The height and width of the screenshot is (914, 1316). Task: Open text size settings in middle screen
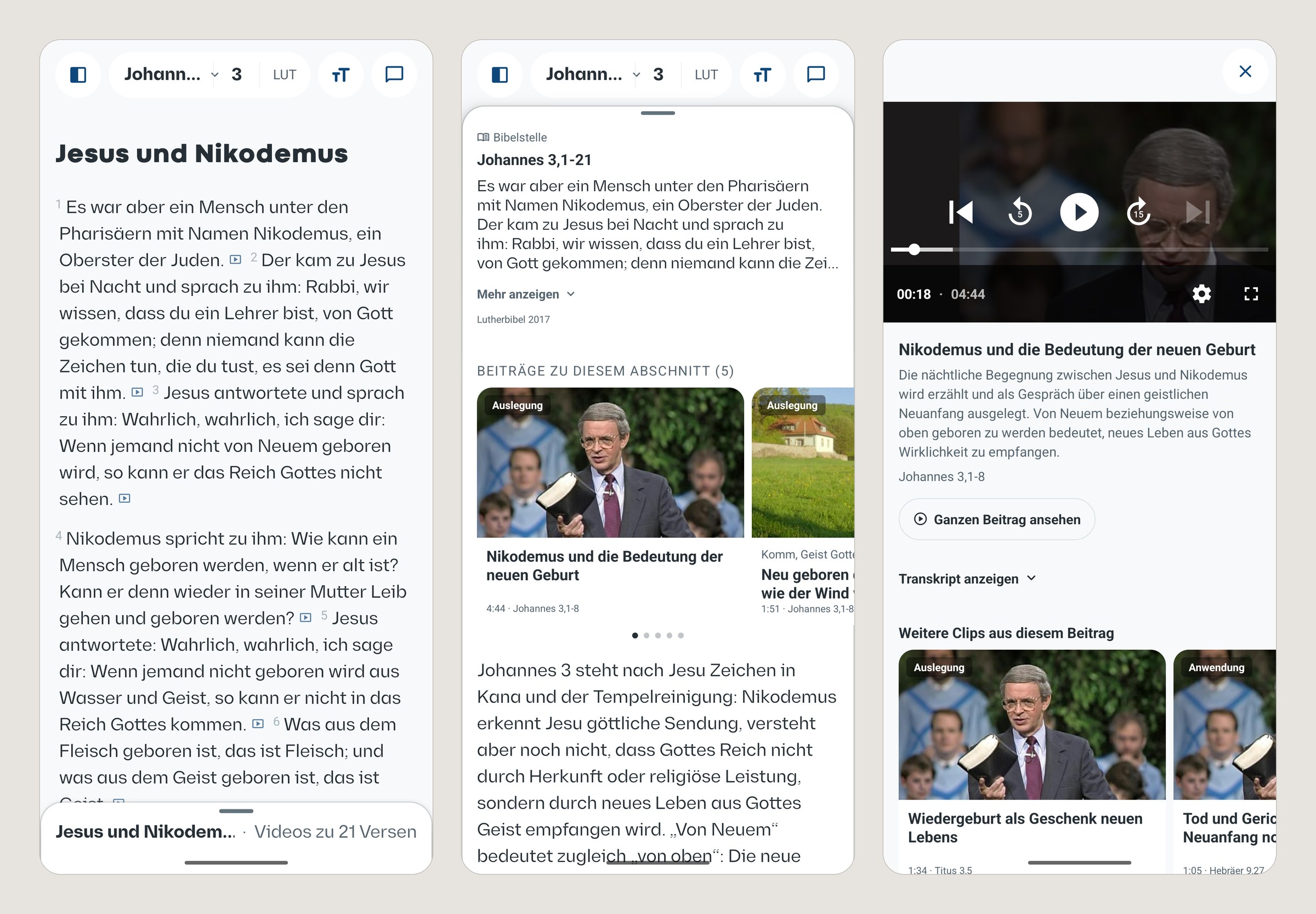(762, 75)
